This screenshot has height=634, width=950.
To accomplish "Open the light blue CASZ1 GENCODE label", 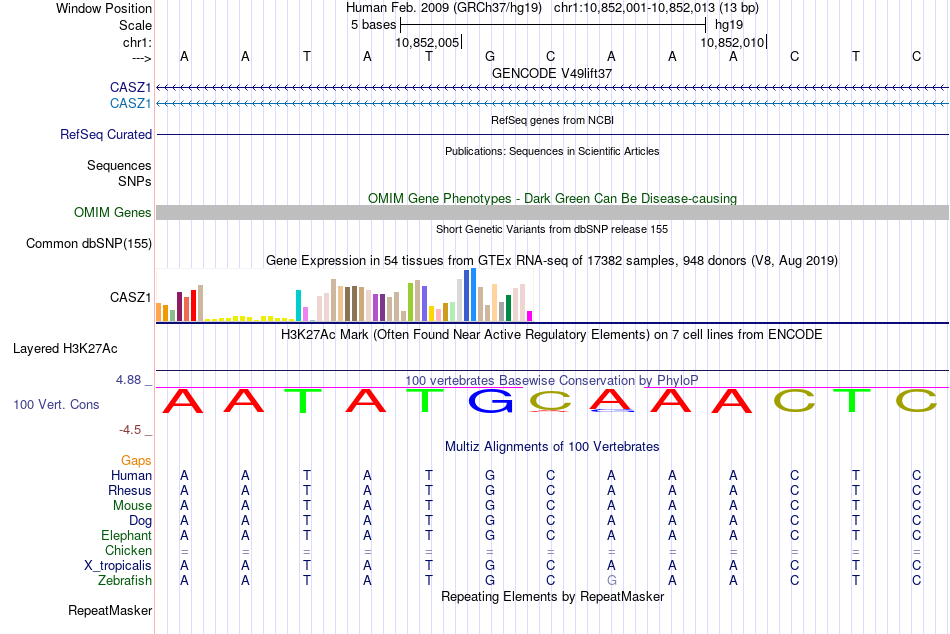I will (x=130, y=104).
